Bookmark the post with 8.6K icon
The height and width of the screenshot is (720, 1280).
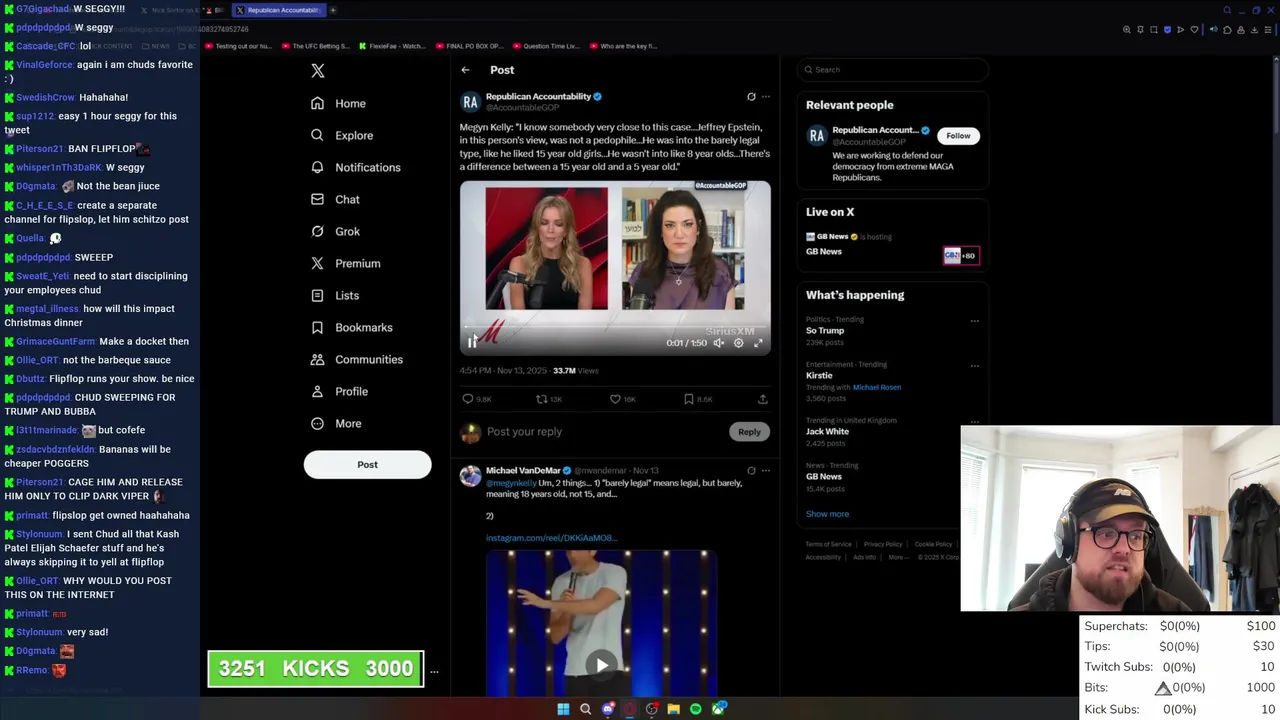click(x=698, y=399)
